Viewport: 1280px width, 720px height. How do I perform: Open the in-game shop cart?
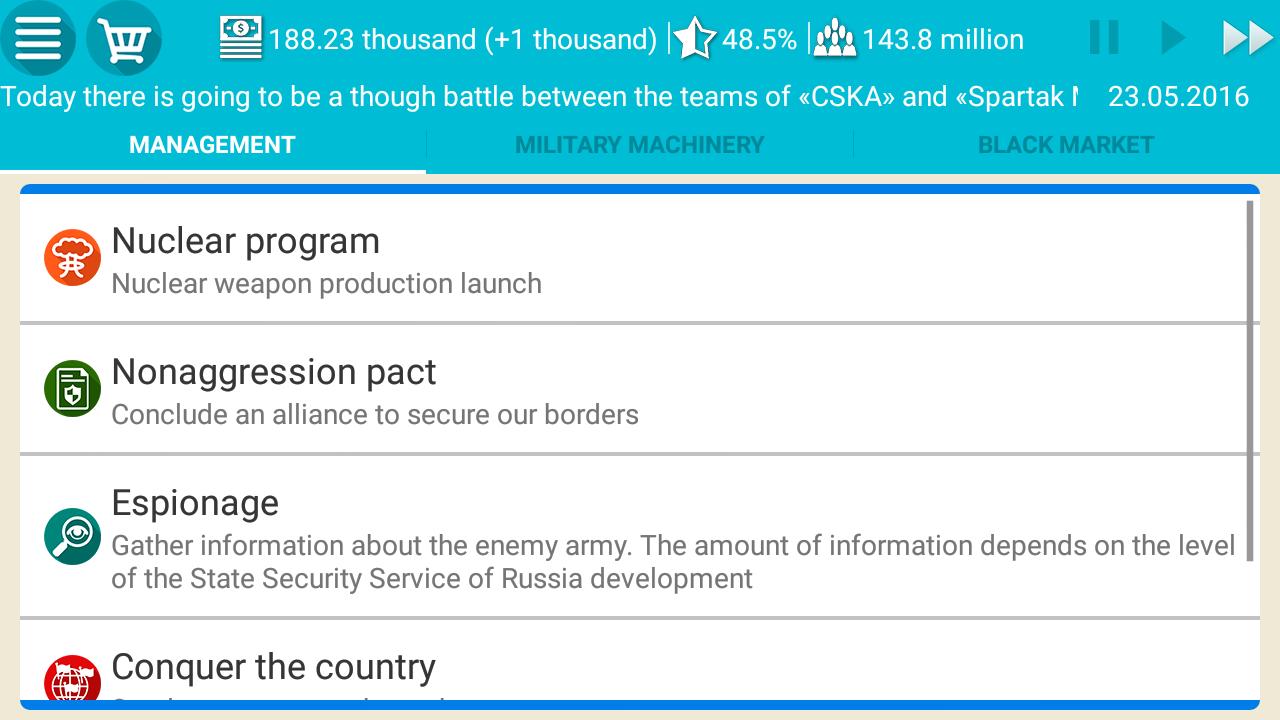click(x=122, y=38)
